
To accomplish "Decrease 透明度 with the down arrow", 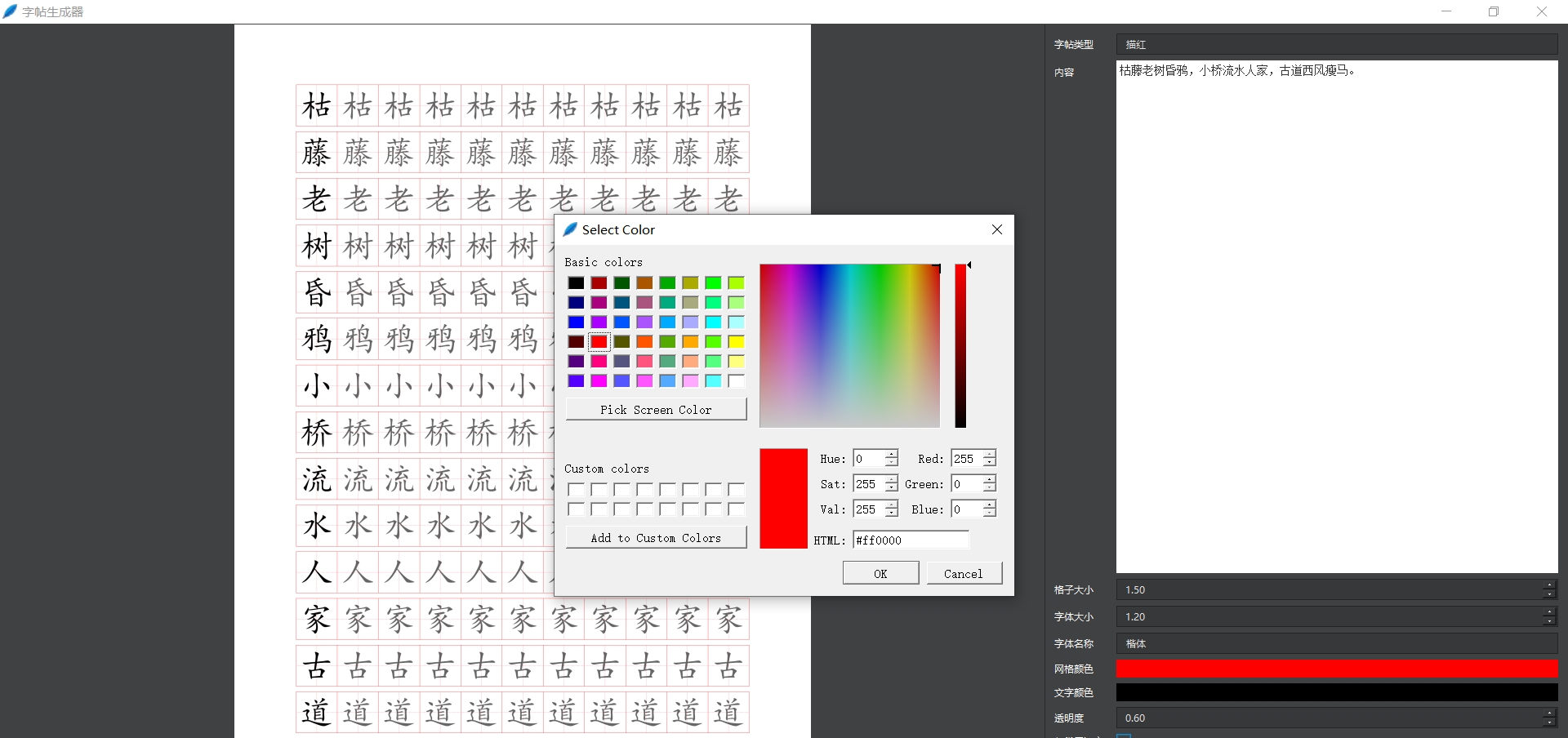I will coord(1549,722).
